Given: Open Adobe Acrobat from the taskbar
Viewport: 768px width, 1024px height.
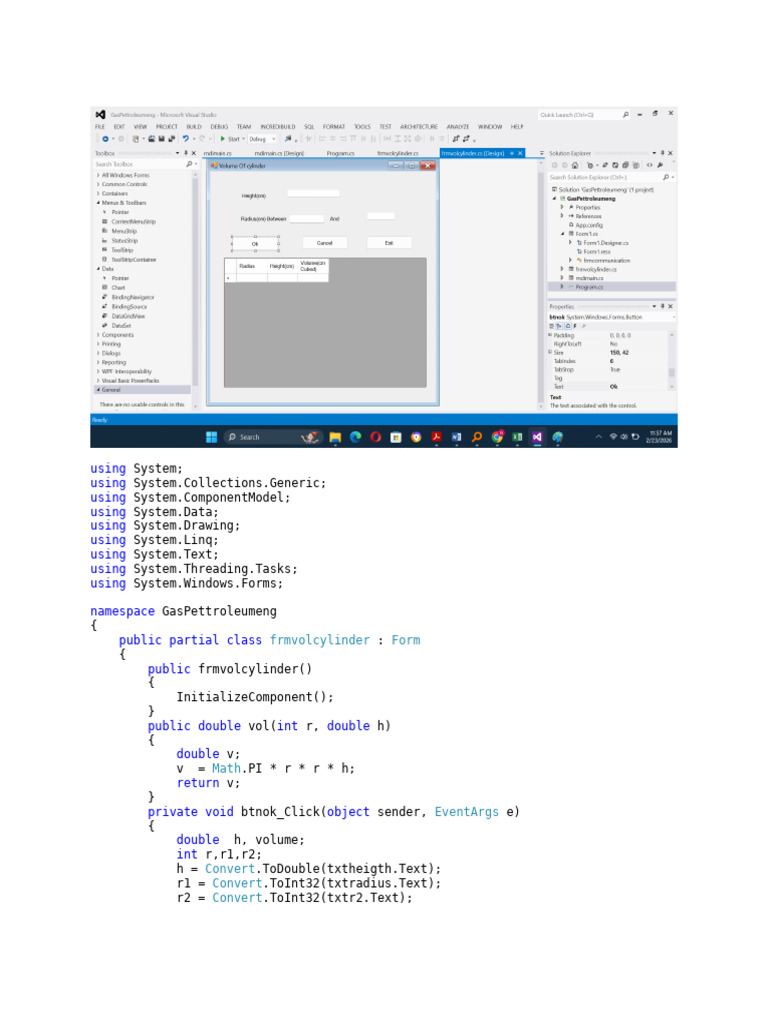Looking at the screenshot, I should click(436, 438).
